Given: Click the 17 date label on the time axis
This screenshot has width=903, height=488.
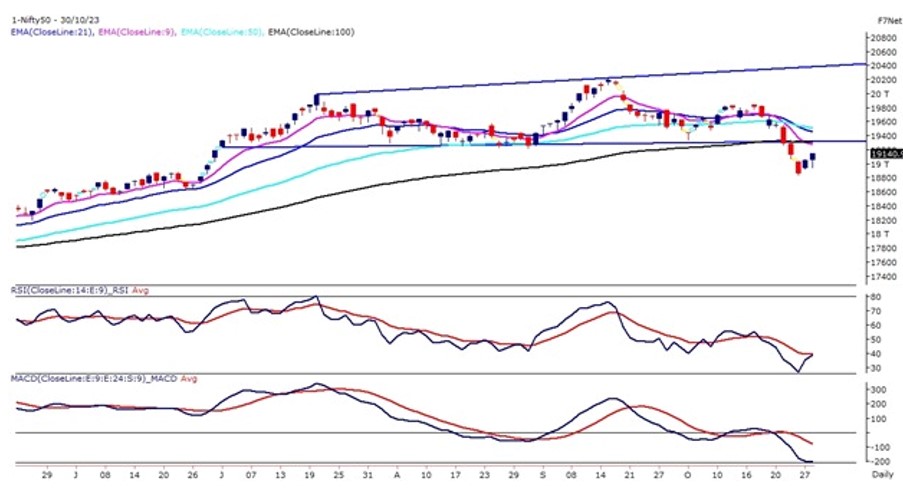Looking at the screenshot, I should 455,475.
